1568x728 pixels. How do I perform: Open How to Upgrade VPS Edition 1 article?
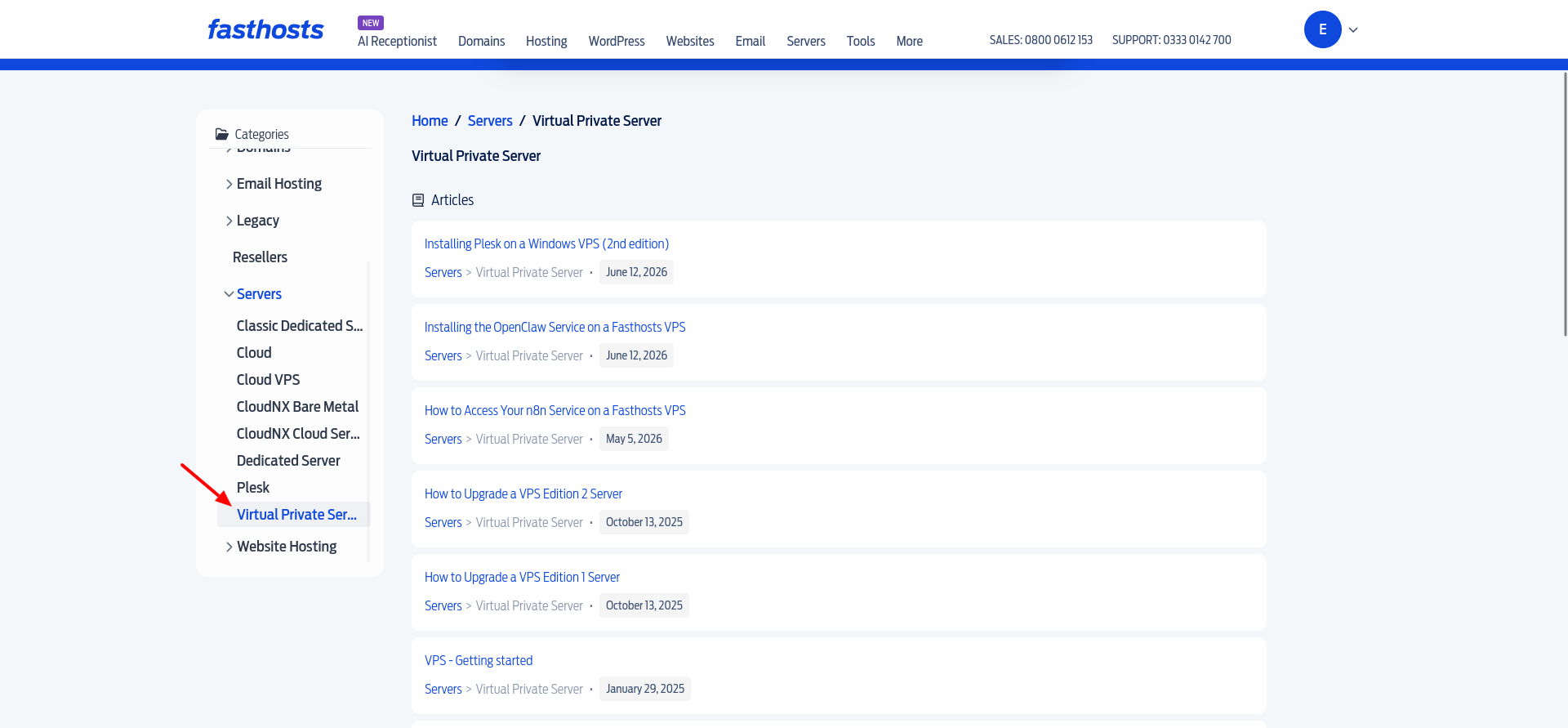coord(522,578)
